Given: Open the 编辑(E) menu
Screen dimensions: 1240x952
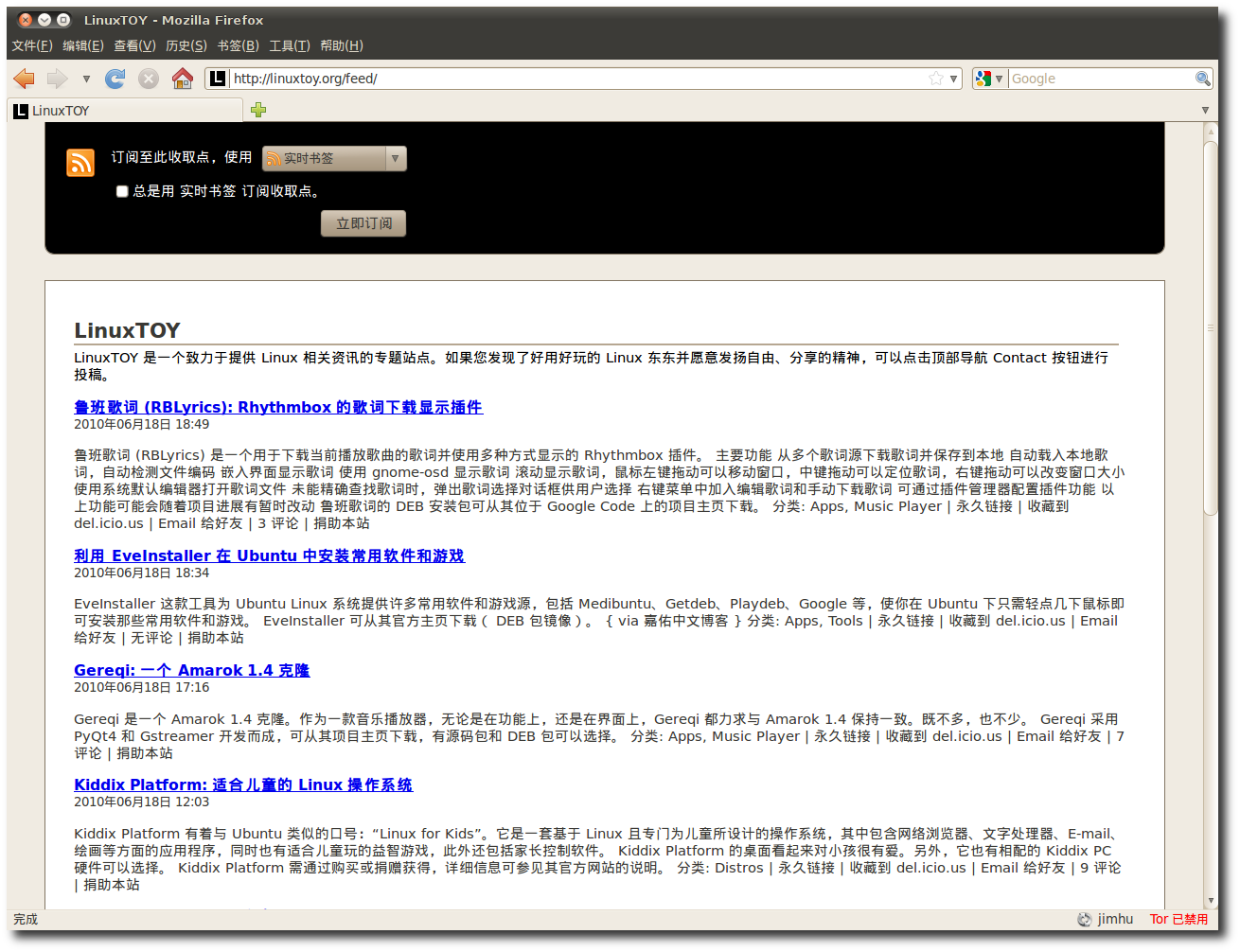Looking at the screenshot, I should 83,45.
